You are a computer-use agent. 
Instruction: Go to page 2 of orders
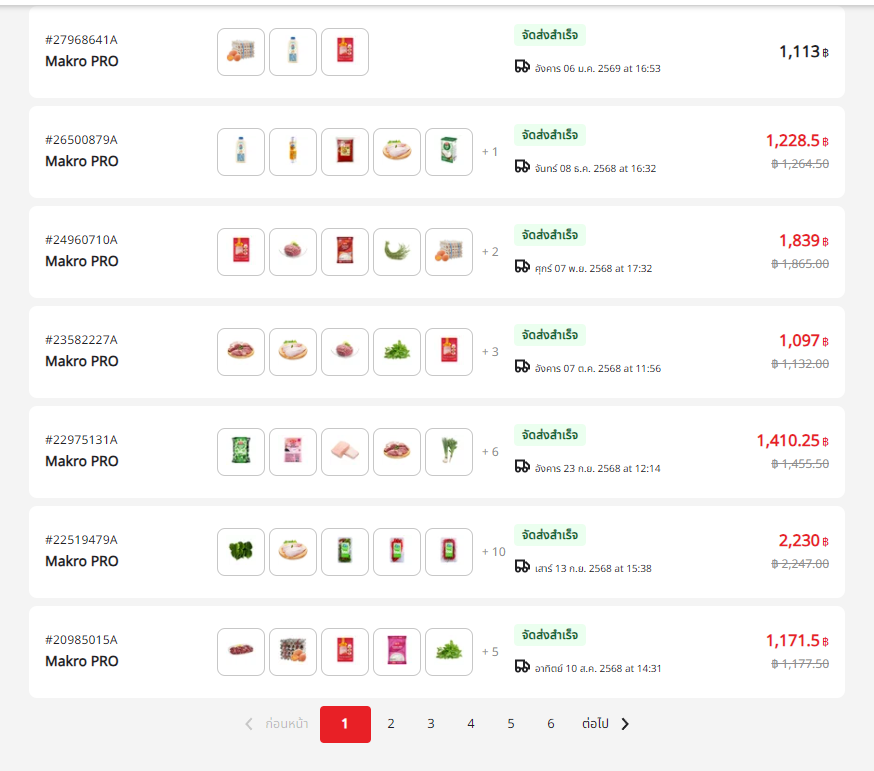(391, 724)
